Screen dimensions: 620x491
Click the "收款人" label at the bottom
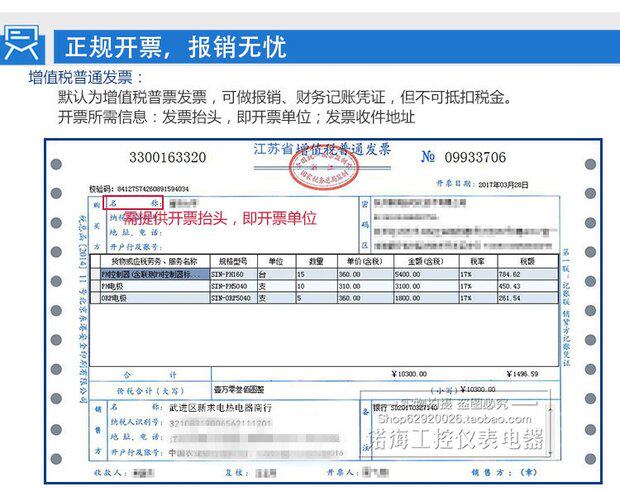110,472
